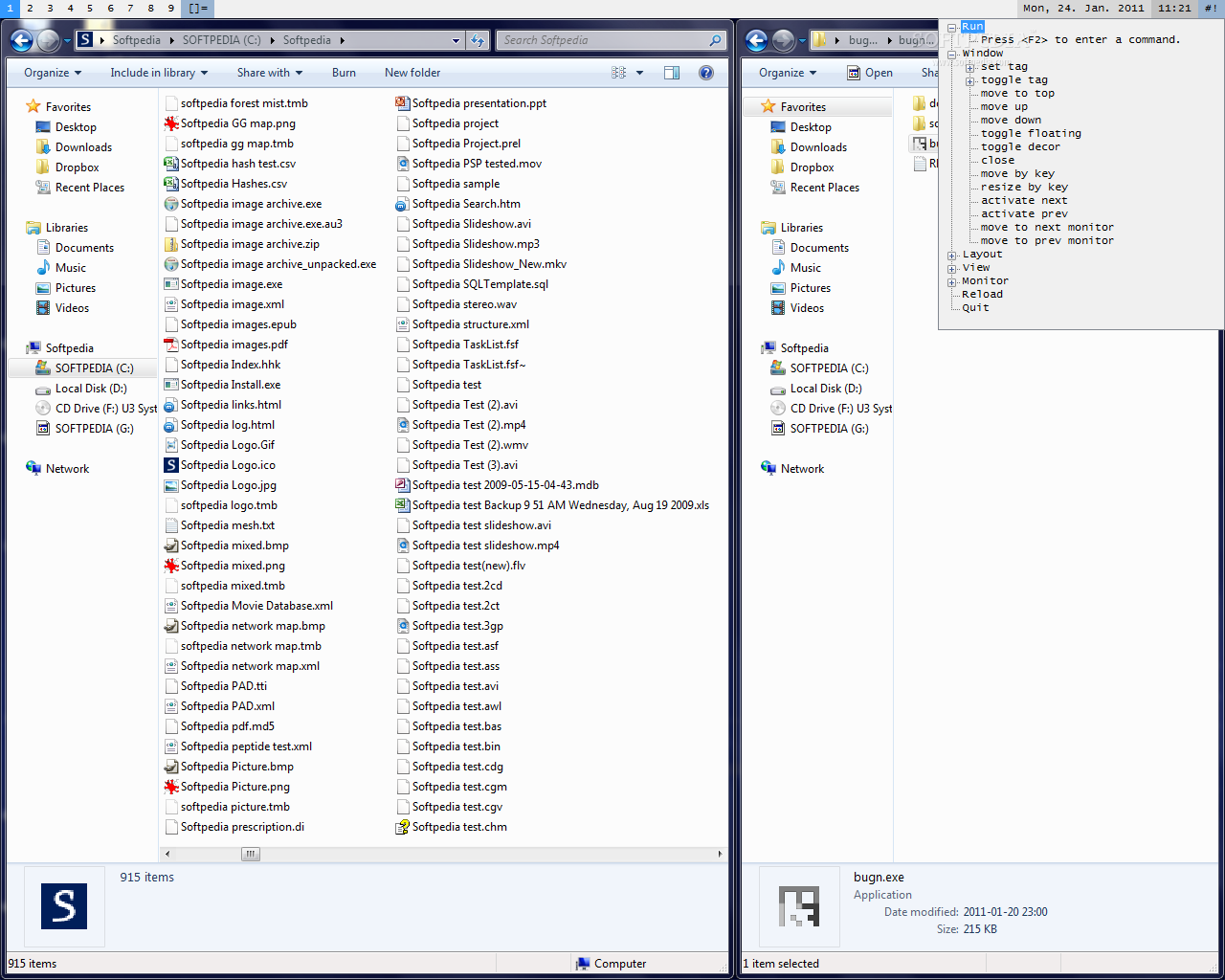Open the Help question mark icon
Viewport: 1225px width, 980px height.
[x=706, y=73]
